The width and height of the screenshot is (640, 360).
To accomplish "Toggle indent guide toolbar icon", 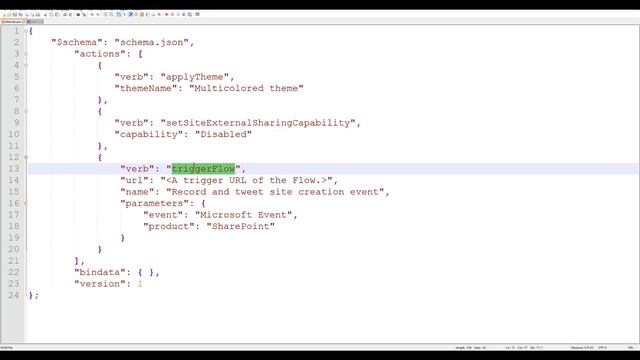I will (x=130, y=14).
